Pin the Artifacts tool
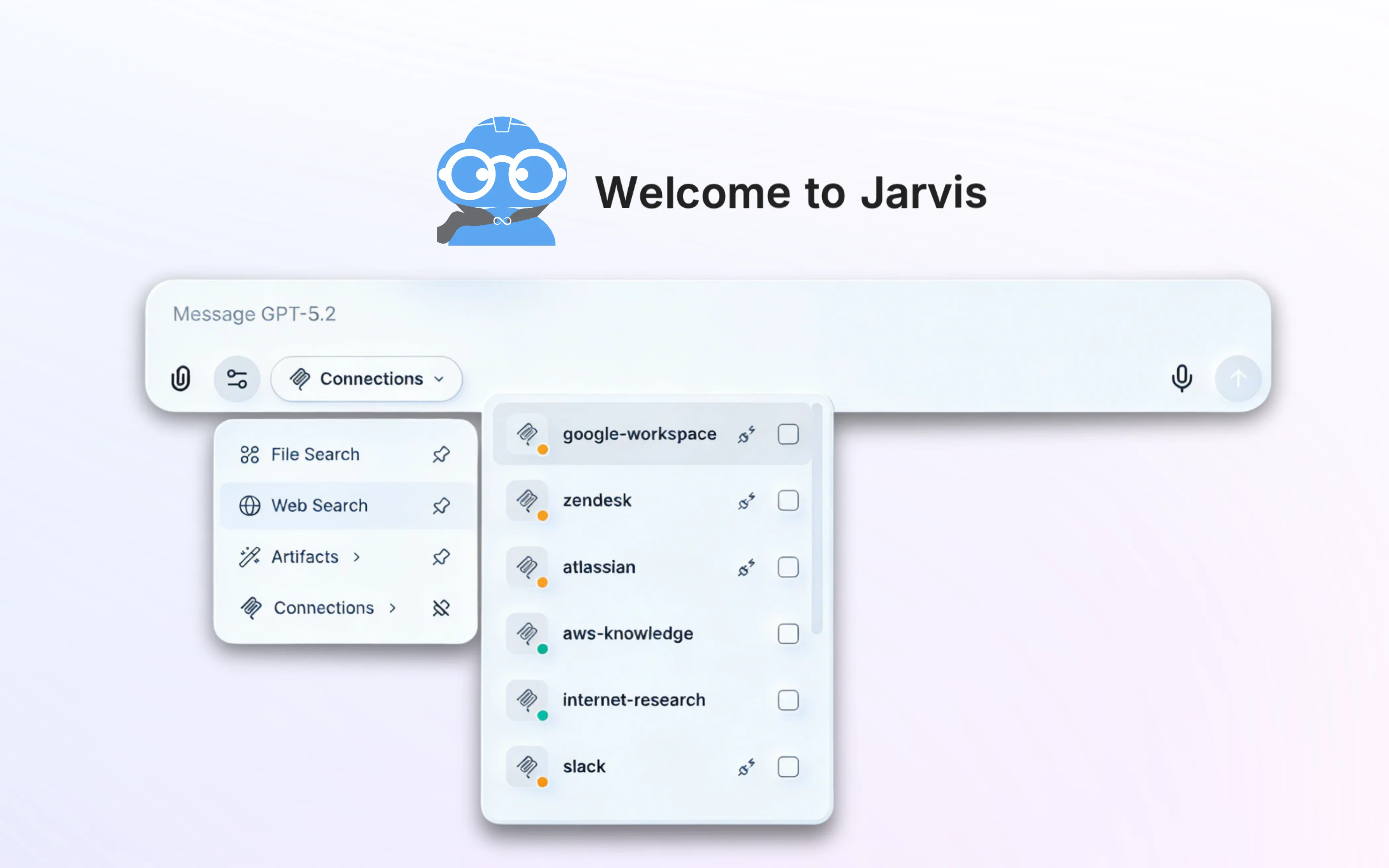The image size is (1389, 868). 441,557
